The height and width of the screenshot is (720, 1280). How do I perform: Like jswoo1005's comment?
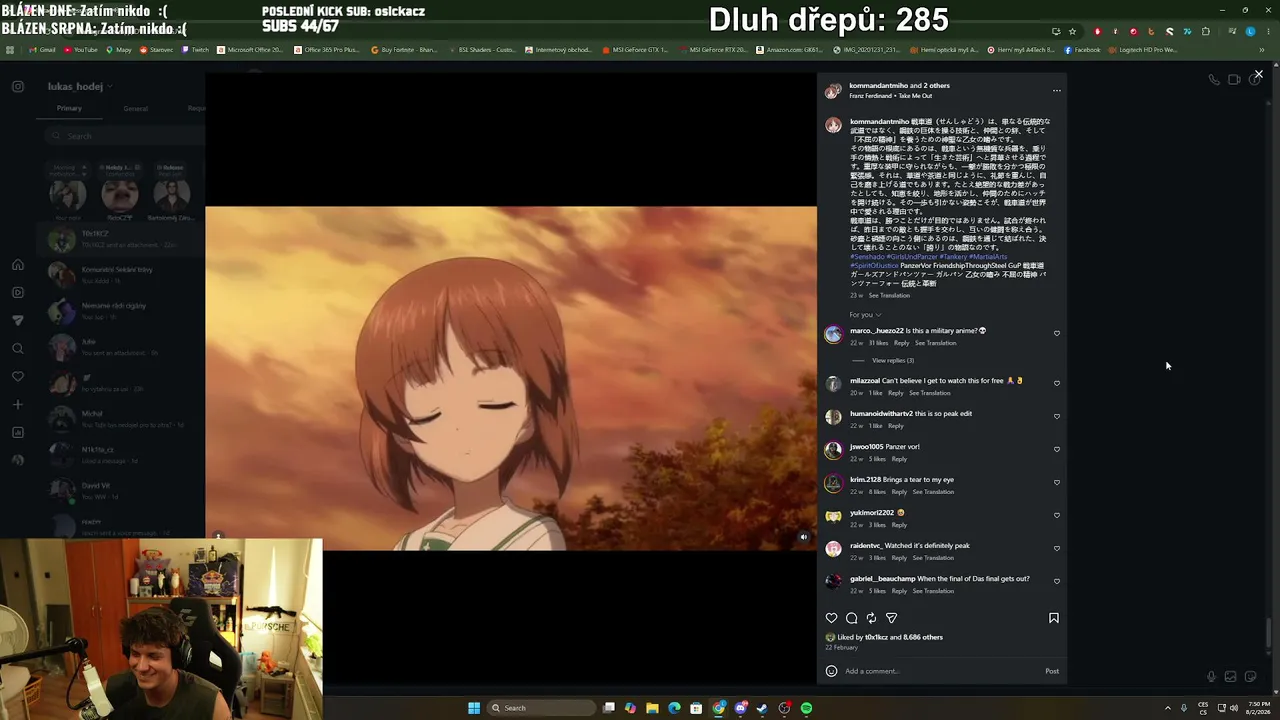point(1057,449)
